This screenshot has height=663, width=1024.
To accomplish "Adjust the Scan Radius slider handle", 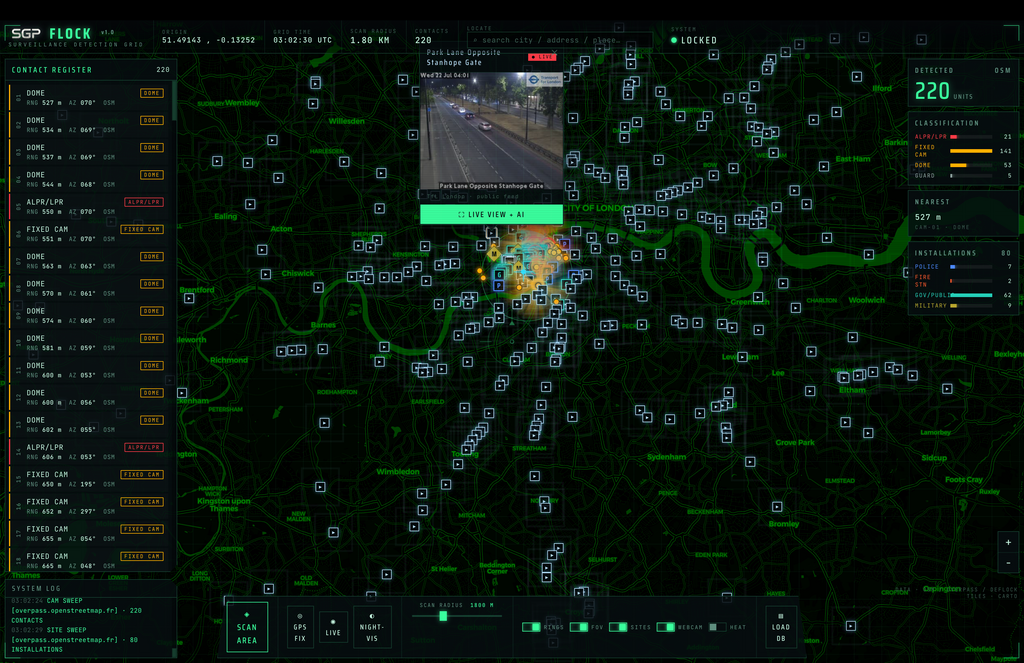I will click(443, 616).
